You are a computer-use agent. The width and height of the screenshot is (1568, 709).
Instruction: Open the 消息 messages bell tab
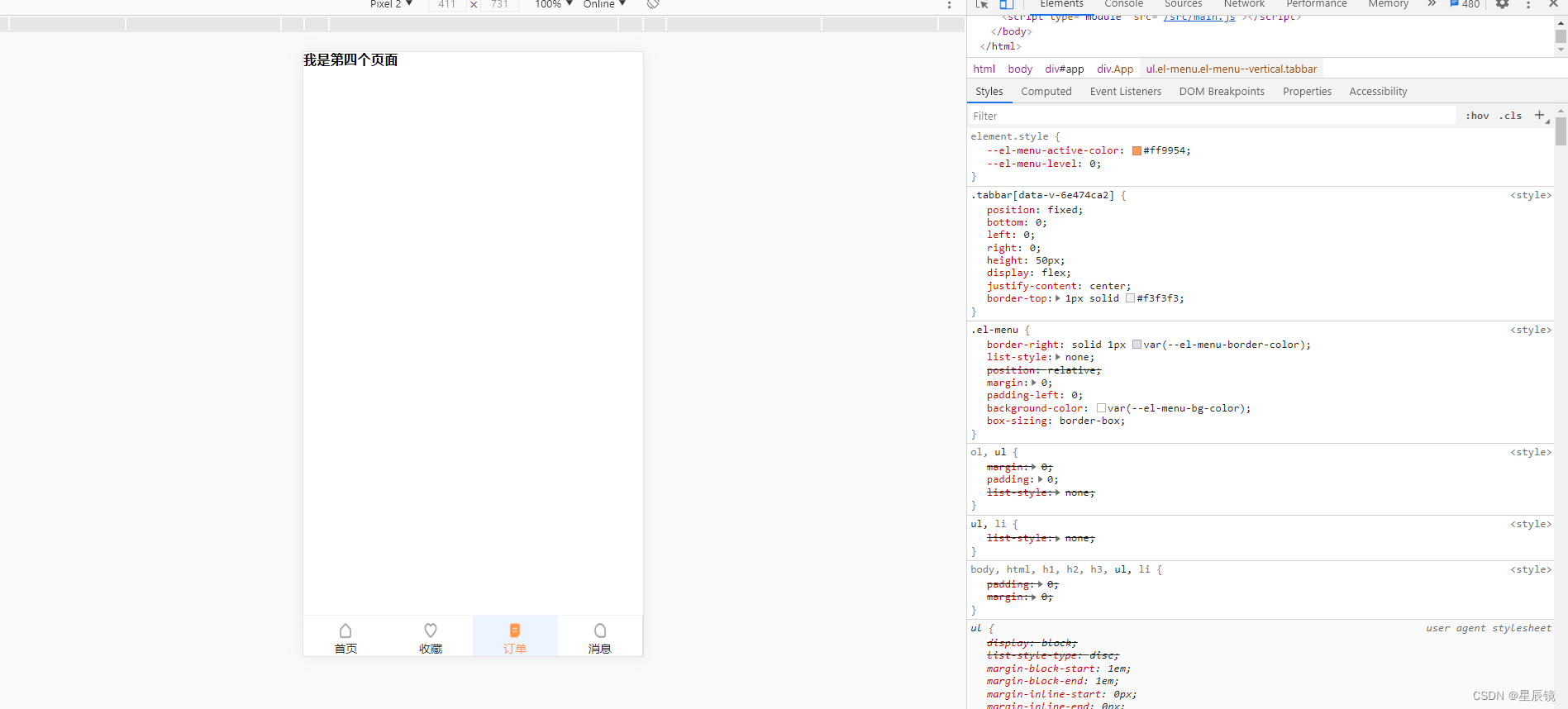(599, 637)
